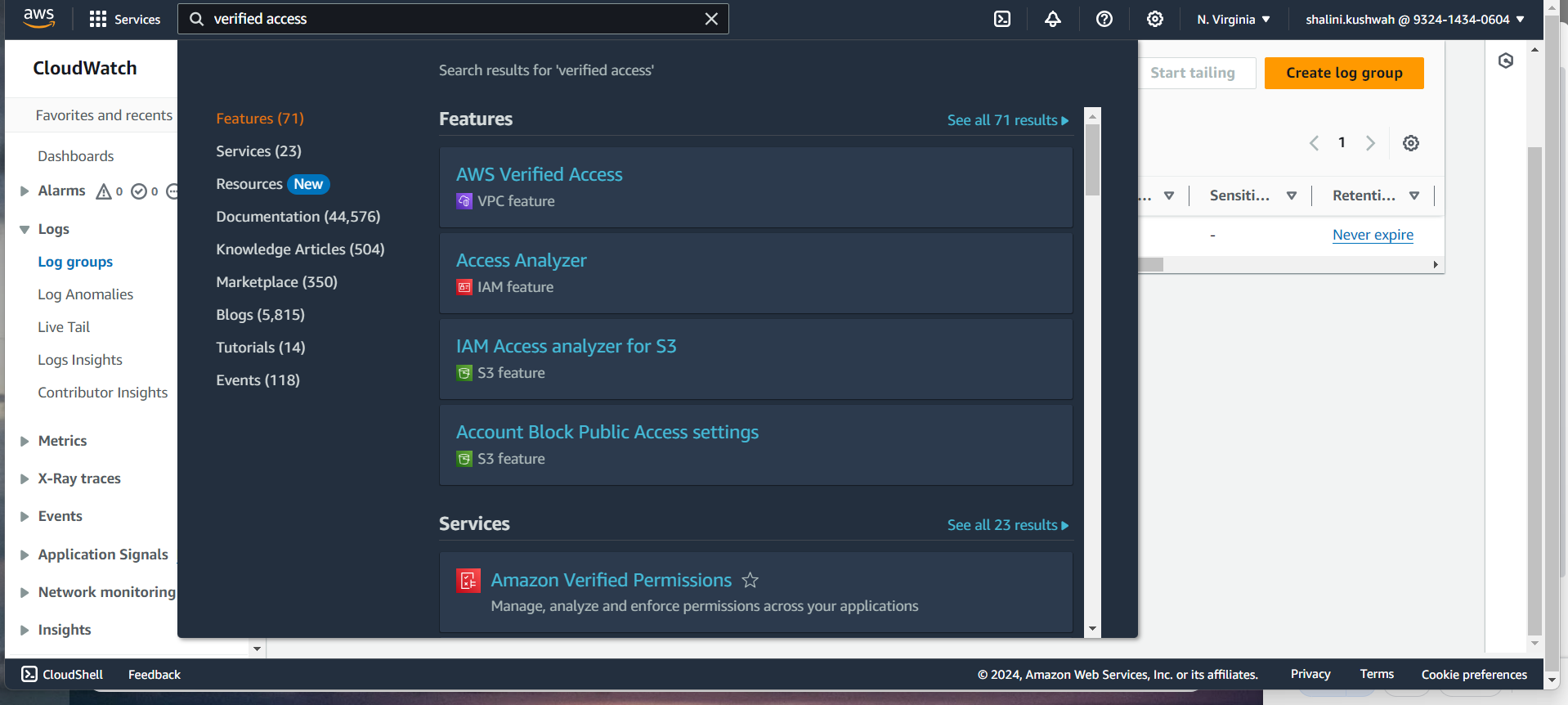Screen dimensions: 1568x705
Task: Go to previous page of log groups
Action: pyautogui.click(x=1314, y=143)
